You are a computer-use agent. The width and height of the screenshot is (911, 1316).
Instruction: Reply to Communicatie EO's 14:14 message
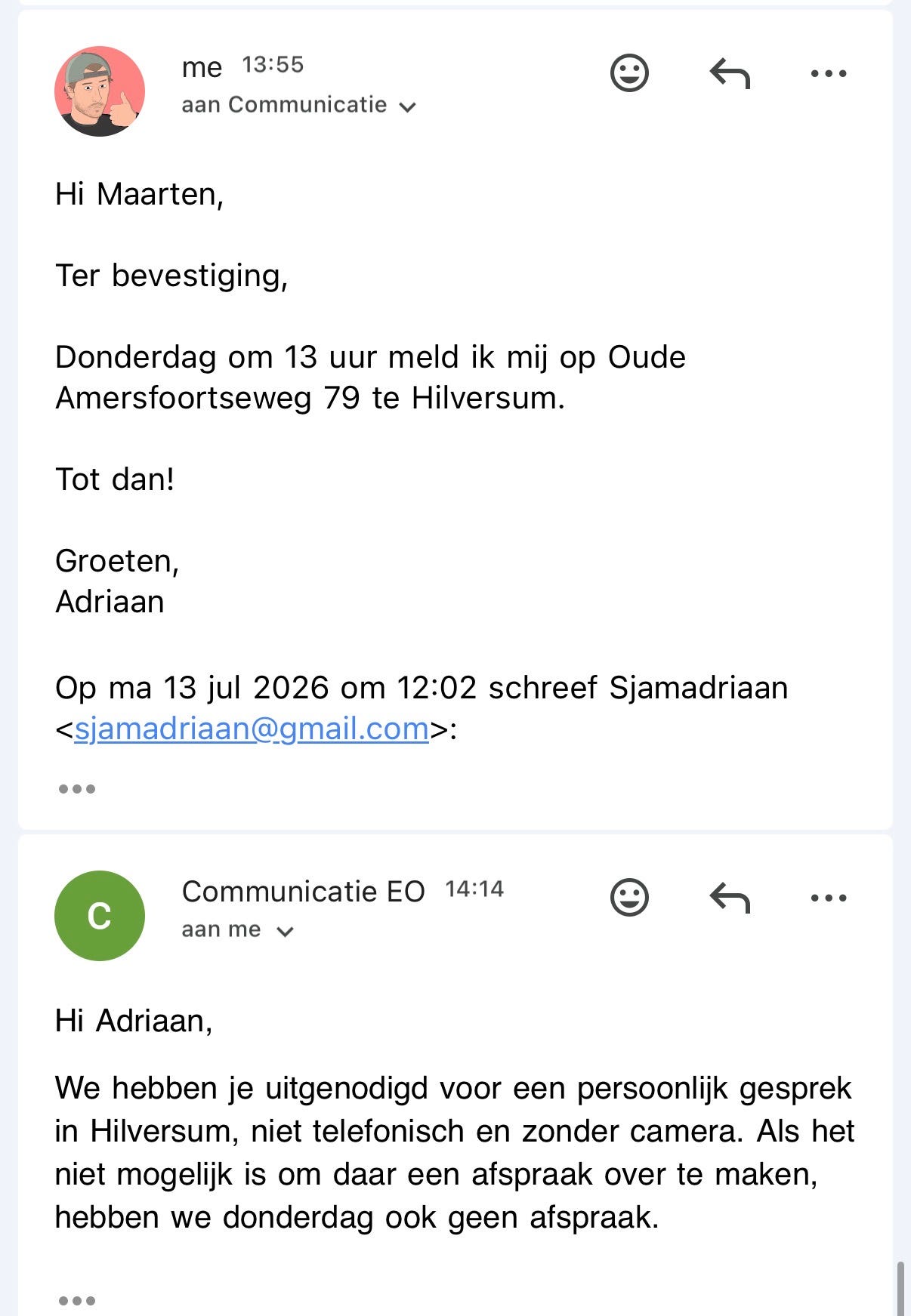(730, 898)
